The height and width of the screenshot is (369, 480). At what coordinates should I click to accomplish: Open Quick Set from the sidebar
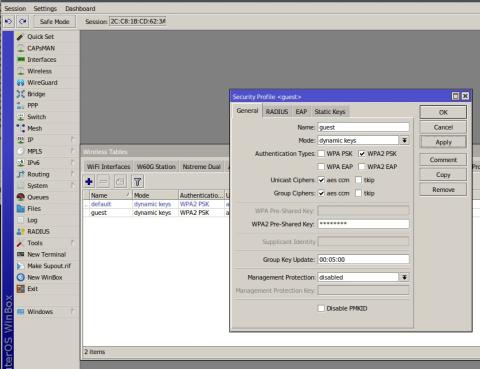[x=40, y=37]
